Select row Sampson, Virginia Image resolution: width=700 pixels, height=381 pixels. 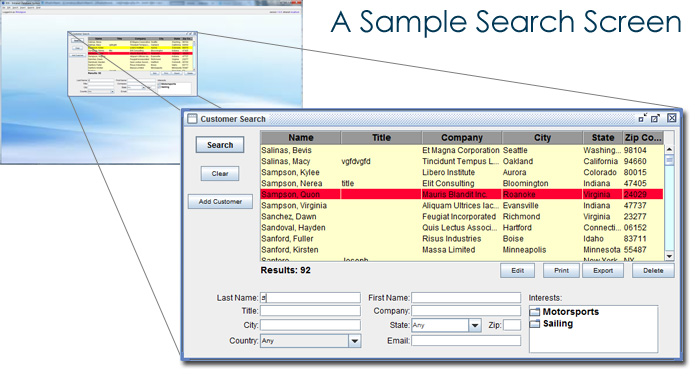coord(462,205)
